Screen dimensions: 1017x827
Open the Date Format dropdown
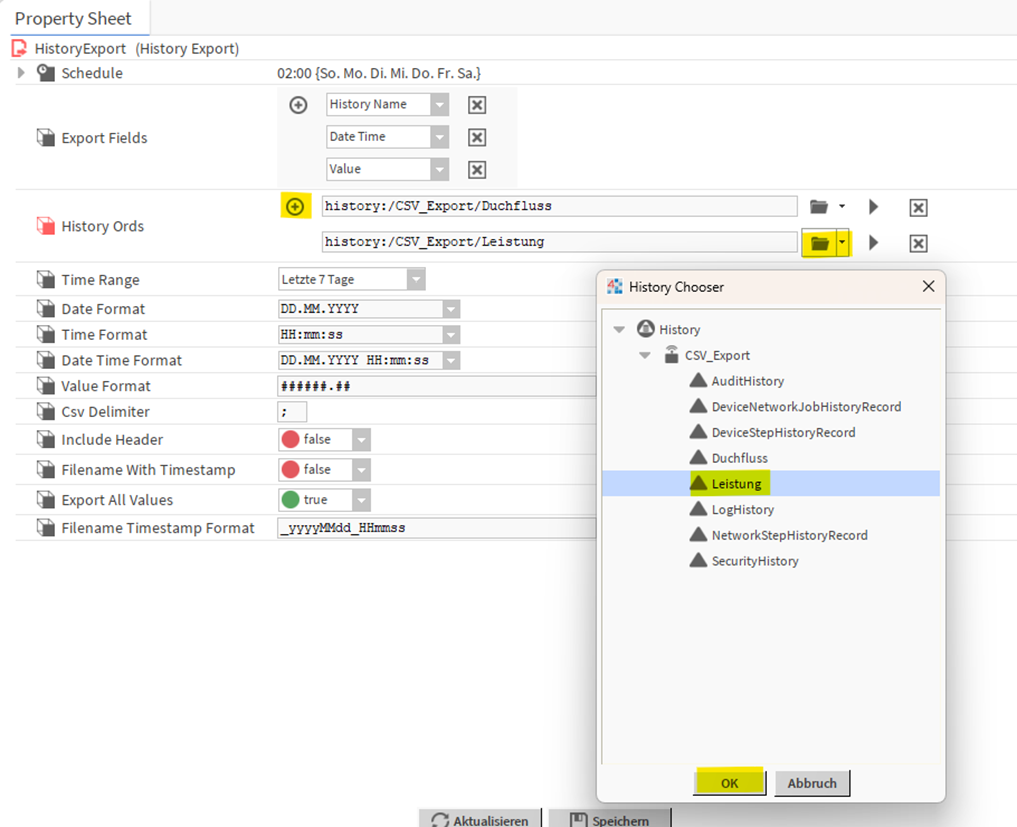click(451, 309)
